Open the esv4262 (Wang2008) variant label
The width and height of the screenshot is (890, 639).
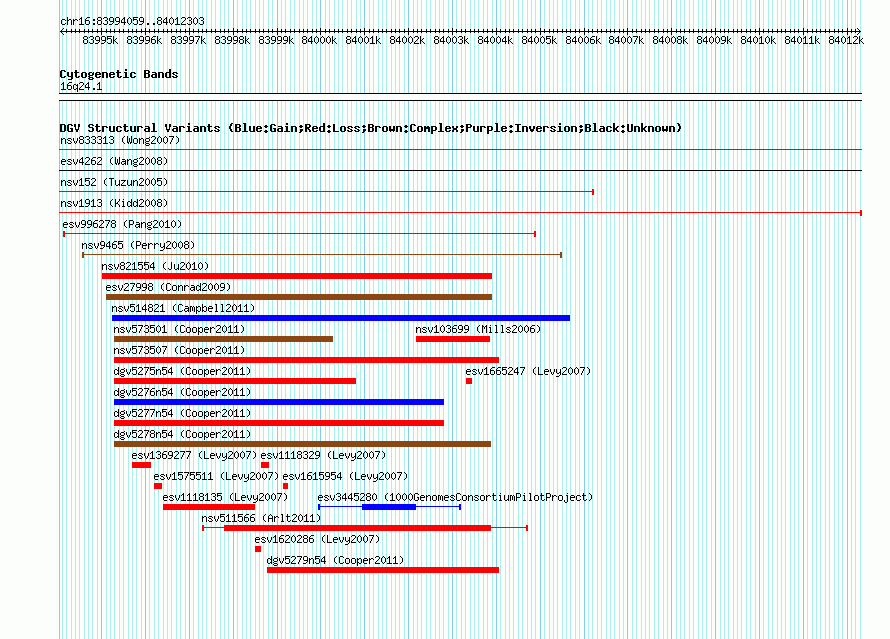pos(114,161)
